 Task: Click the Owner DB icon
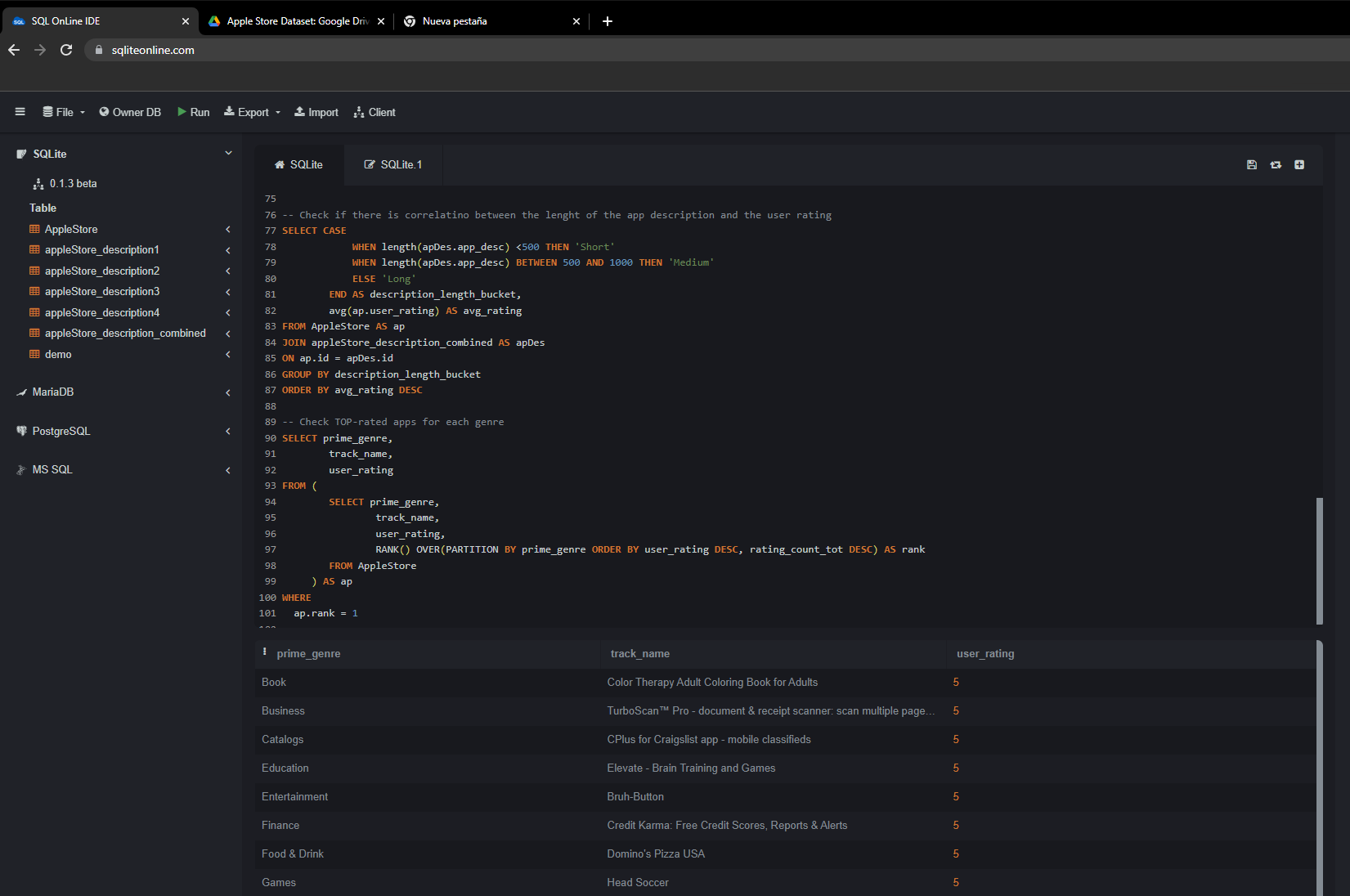click(x=103, y=112)
